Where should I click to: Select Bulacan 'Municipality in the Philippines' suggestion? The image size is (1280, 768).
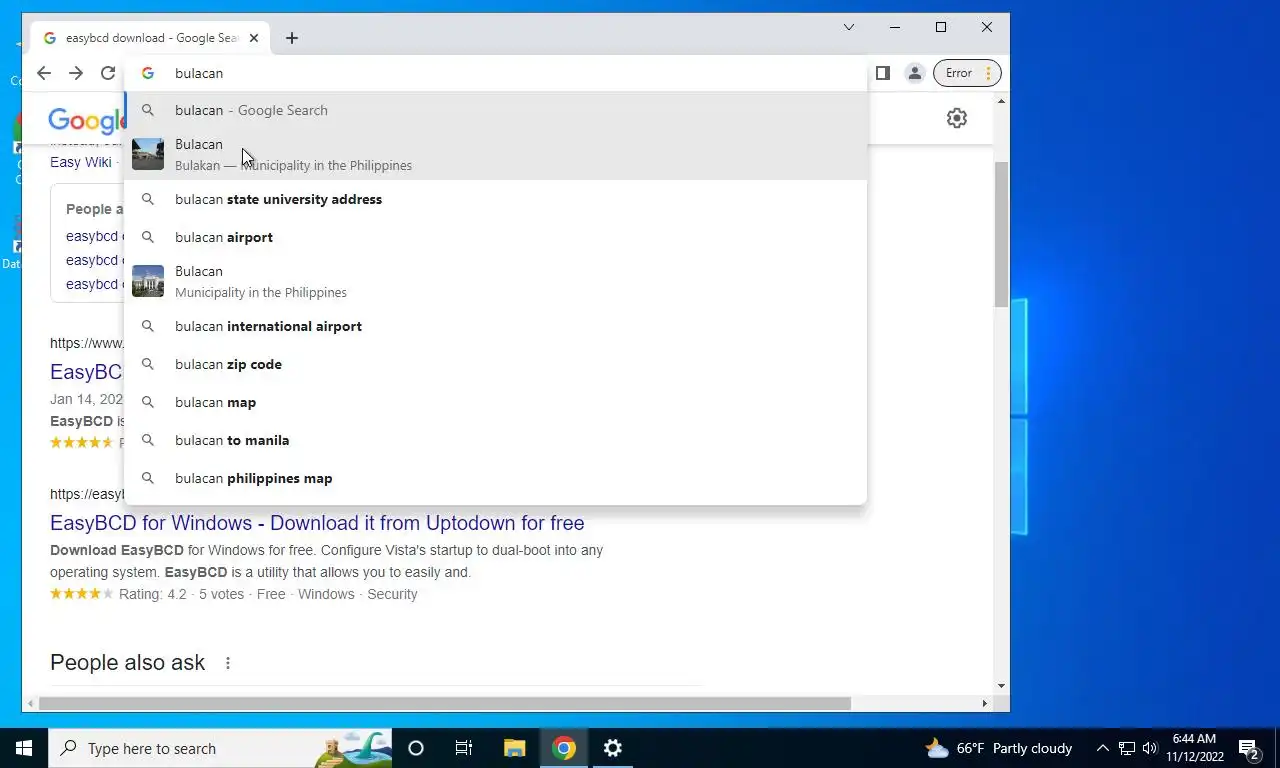point(496,281)
